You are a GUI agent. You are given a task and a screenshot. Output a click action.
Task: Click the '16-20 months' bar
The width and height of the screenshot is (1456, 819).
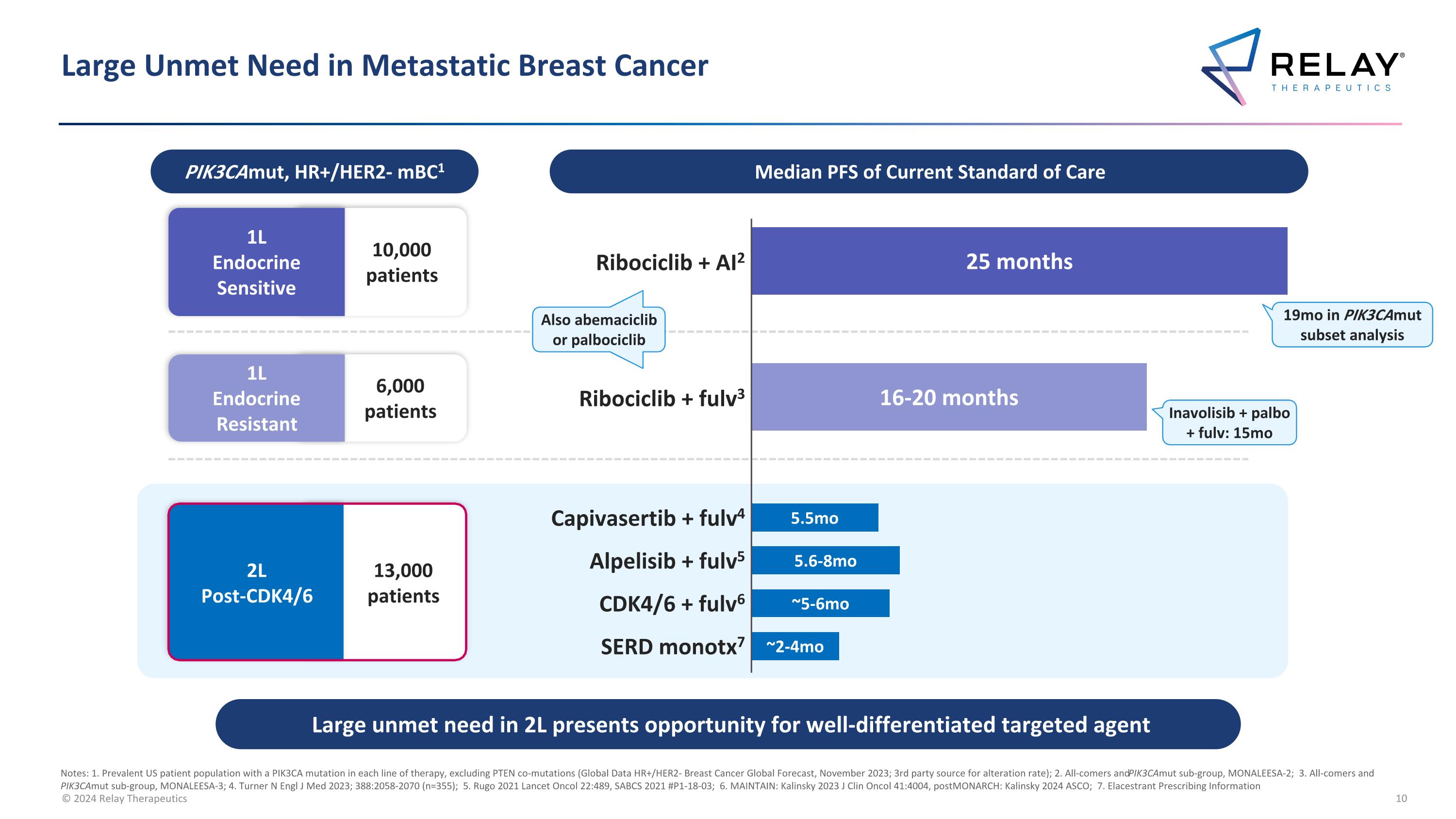949,397
